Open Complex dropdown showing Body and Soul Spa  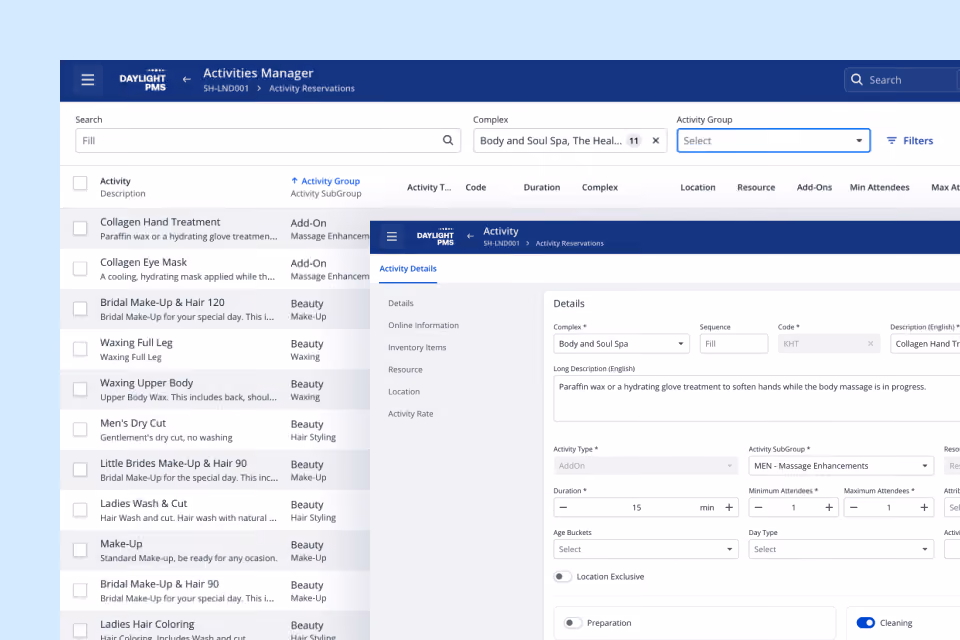(621, 344)
